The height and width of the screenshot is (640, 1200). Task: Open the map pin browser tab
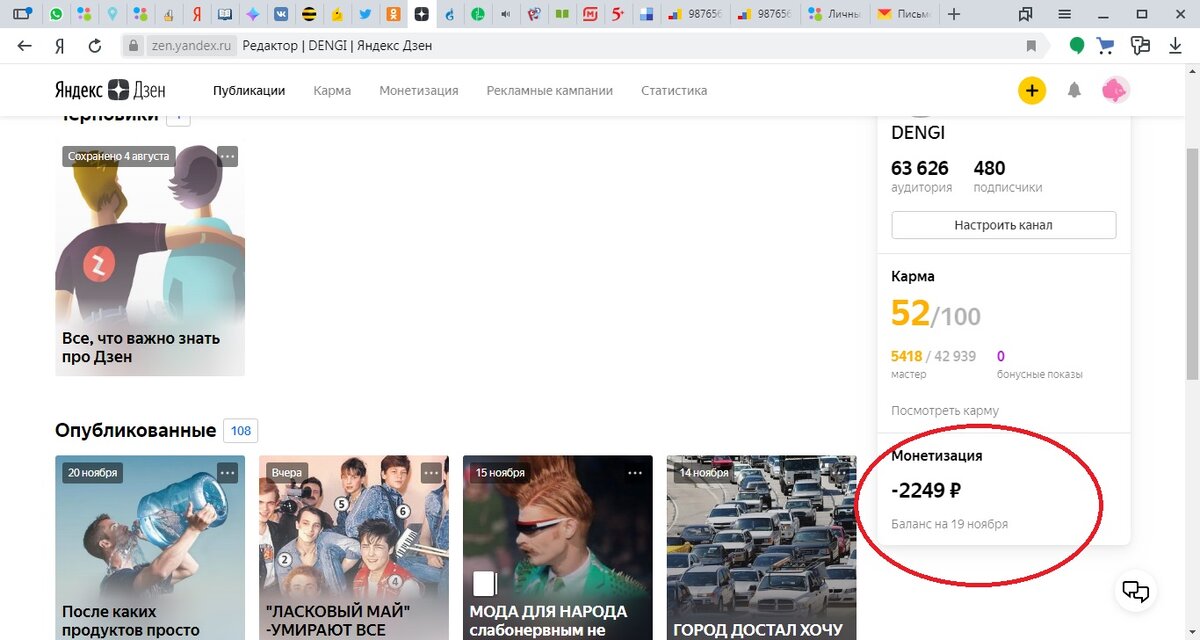coord(111,14)
